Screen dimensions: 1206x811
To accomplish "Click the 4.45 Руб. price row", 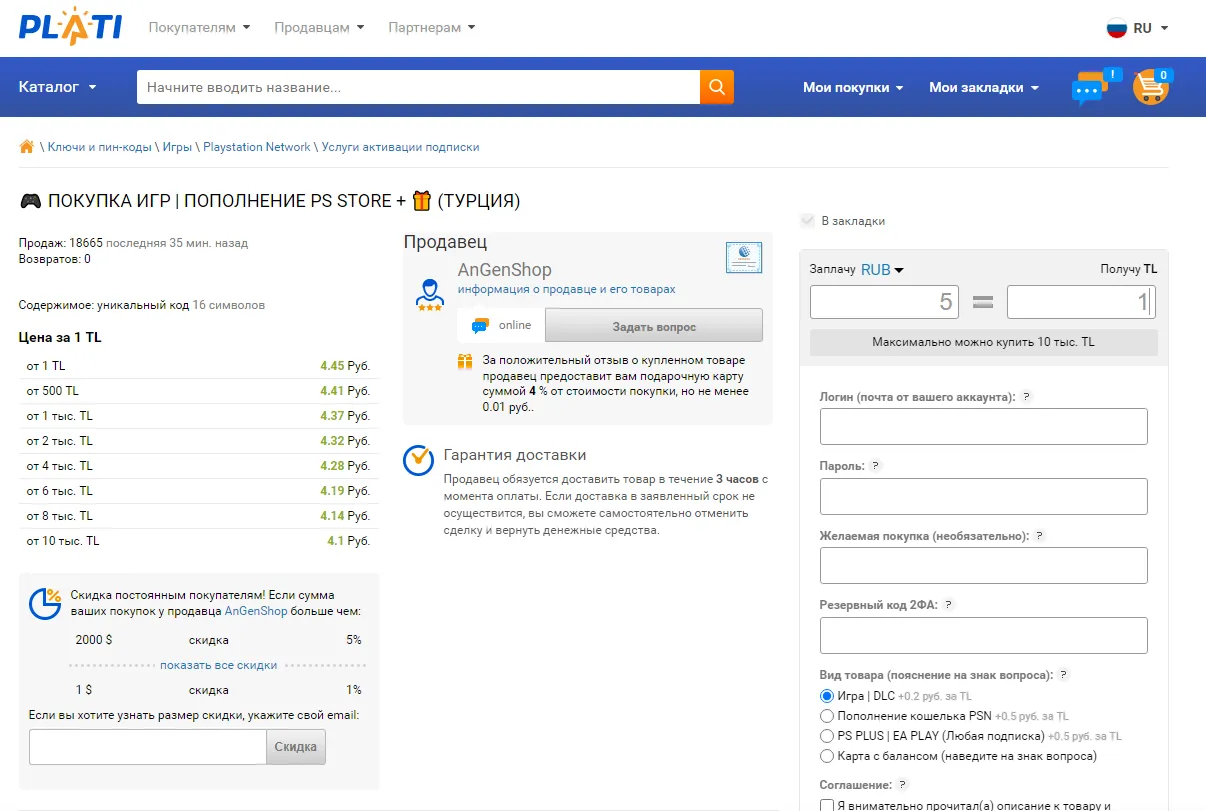I will pos(198,366).
